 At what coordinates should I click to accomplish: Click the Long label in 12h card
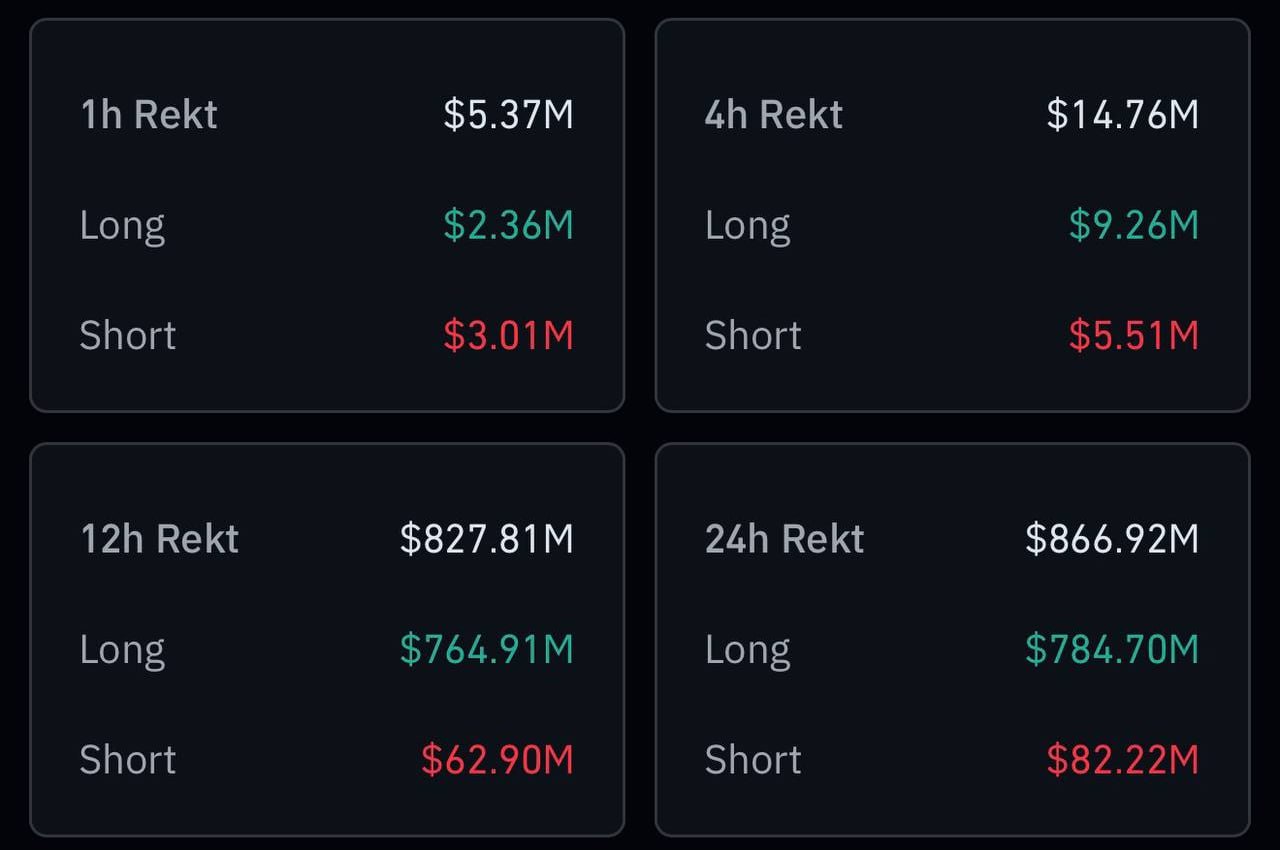[x=122, y=650]
